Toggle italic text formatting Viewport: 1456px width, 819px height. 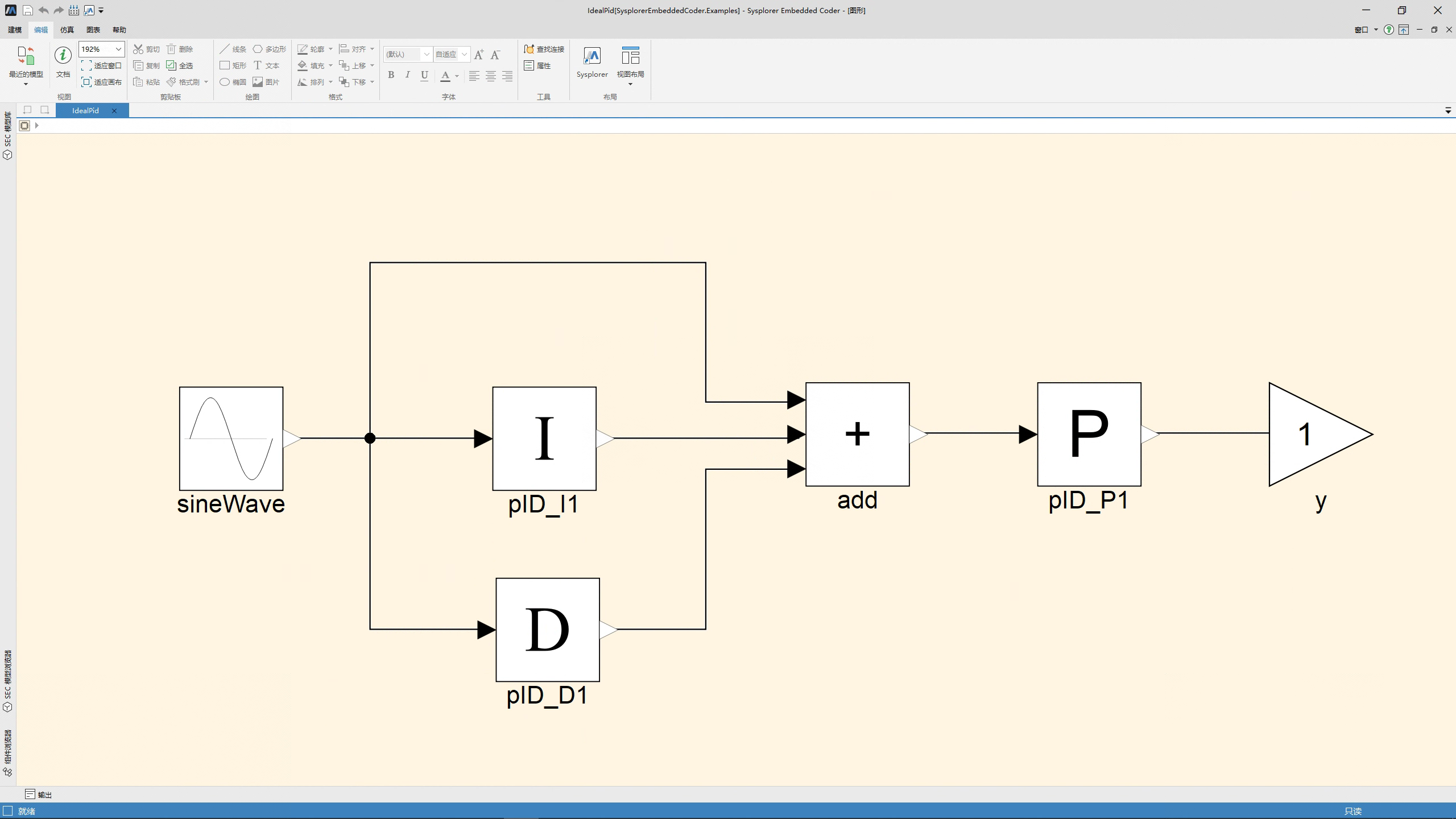pyautogui.click(x=407, y=75)
